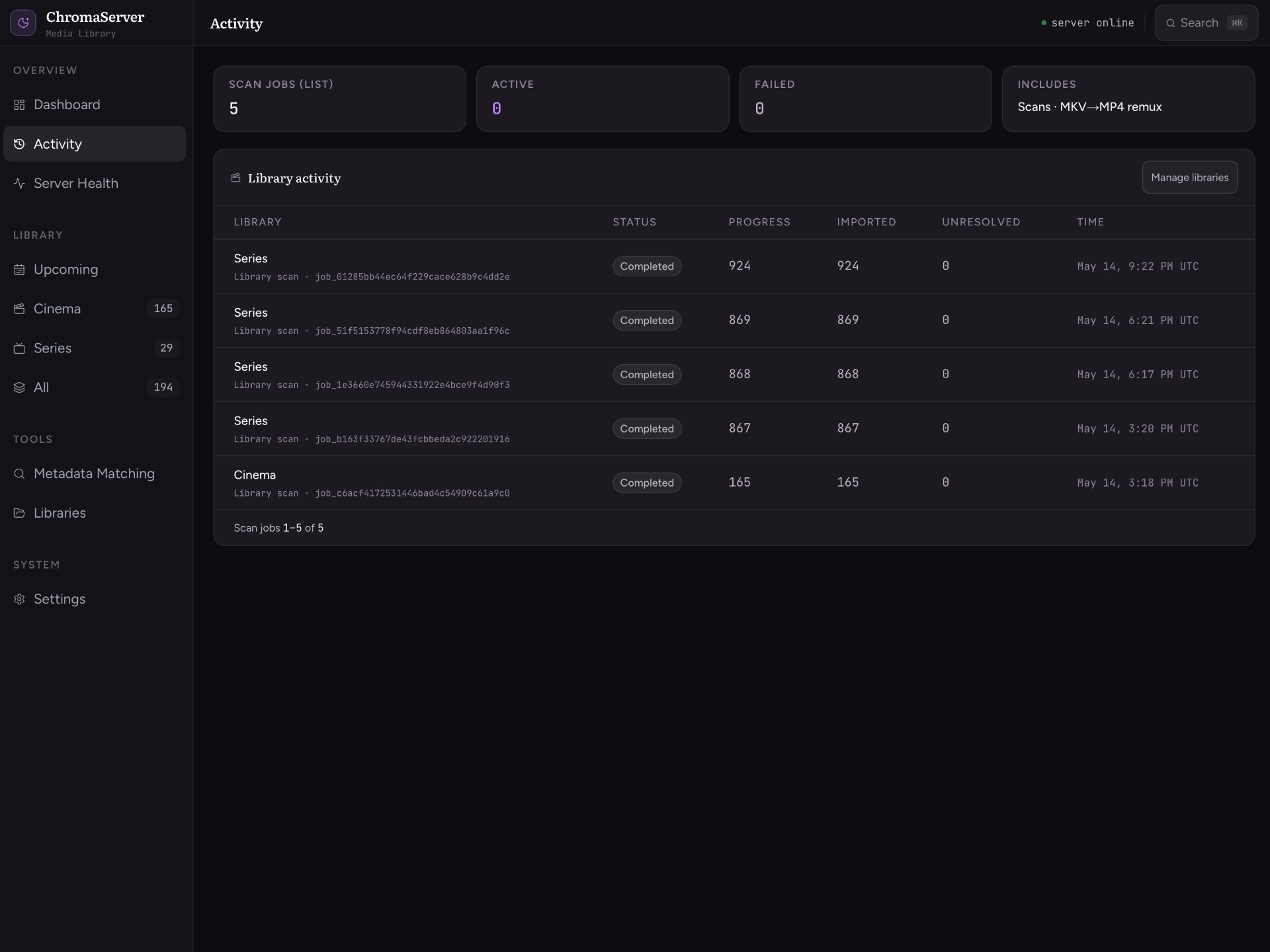This screenshot has width=1270, height=952.
Task: Click the Series TV icon in sidebar
Action: 19,348
